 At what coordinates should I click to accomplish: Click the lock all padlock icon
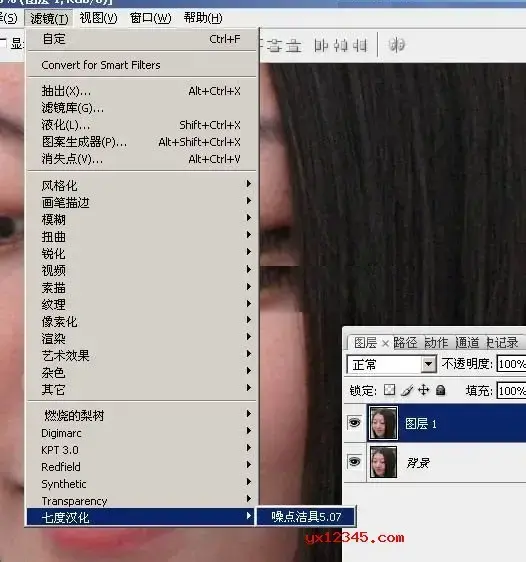440,390
